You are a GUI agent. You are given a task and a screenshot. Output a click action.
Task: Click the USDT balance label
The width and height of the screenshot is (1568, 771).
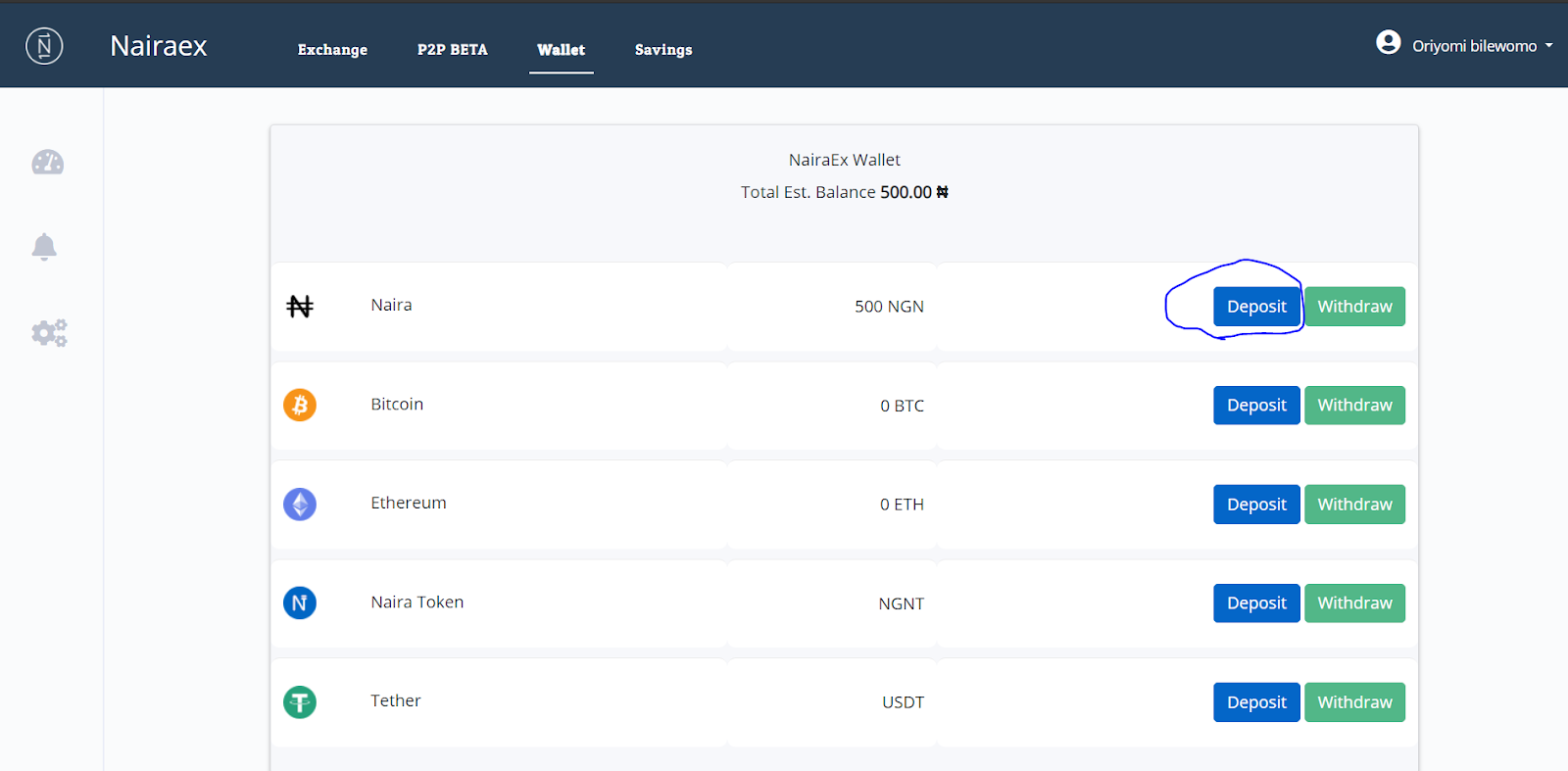(x=903, y=702)
